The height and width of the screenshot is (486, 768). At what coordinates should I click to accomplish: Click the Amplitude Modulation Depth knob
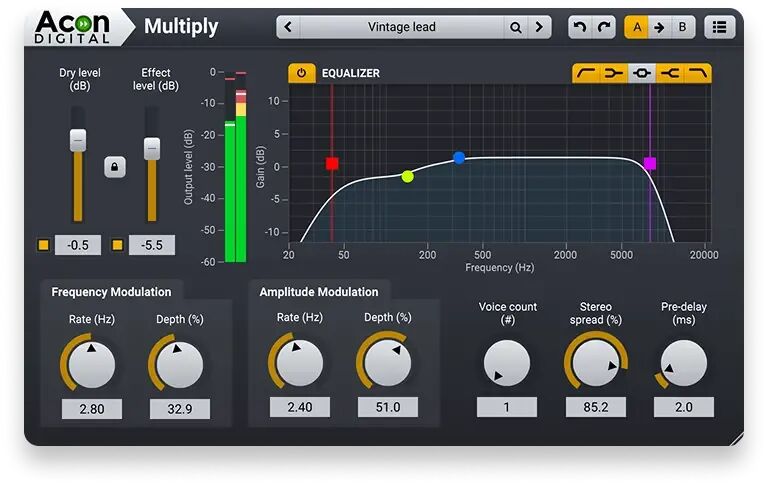tap(387, 363)
